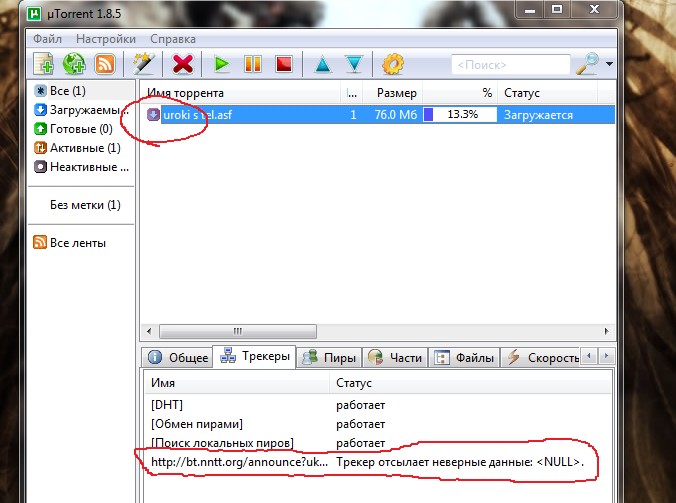Remove torrent with the red X icon
Screen dimensions: 676x503
(183, 64)
